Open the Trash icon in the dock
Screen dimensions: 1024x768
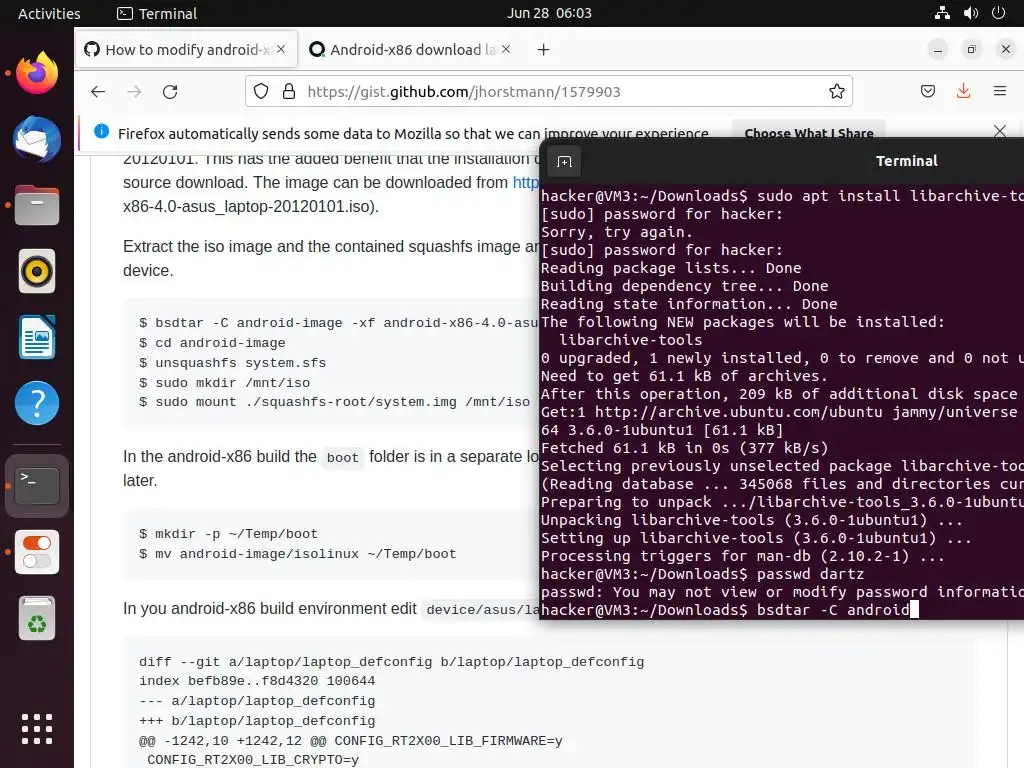pyautogui.click(x=37, y=618)
